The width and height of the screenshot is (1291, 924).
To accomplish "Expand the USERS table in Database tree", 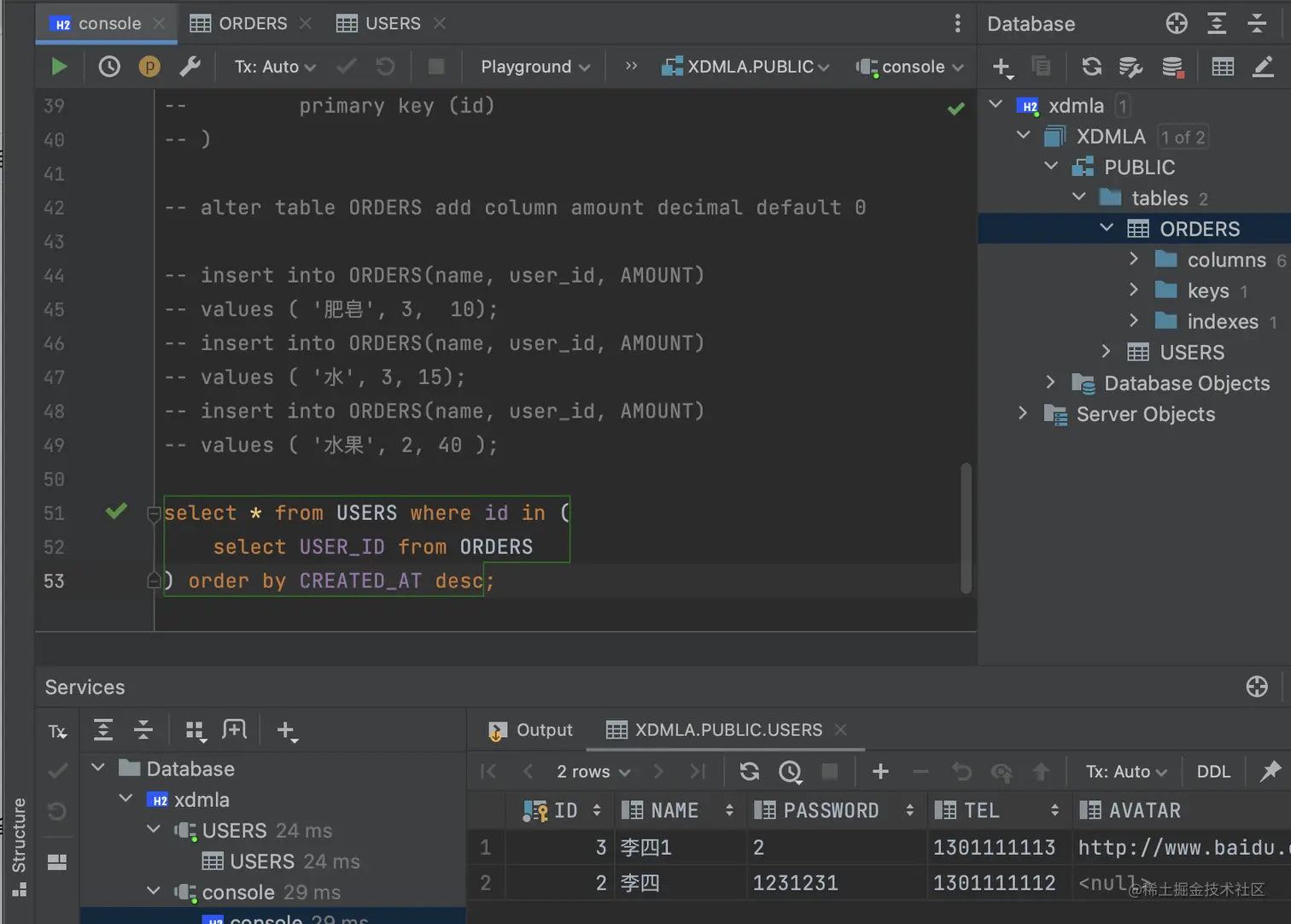I will point(1107,352).
